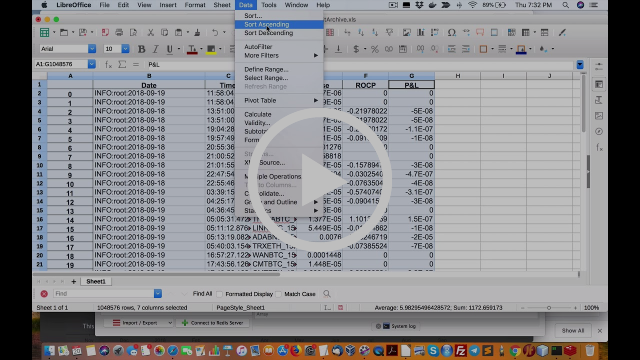Select AutoFilter in the Data menu

click(258, 47)
